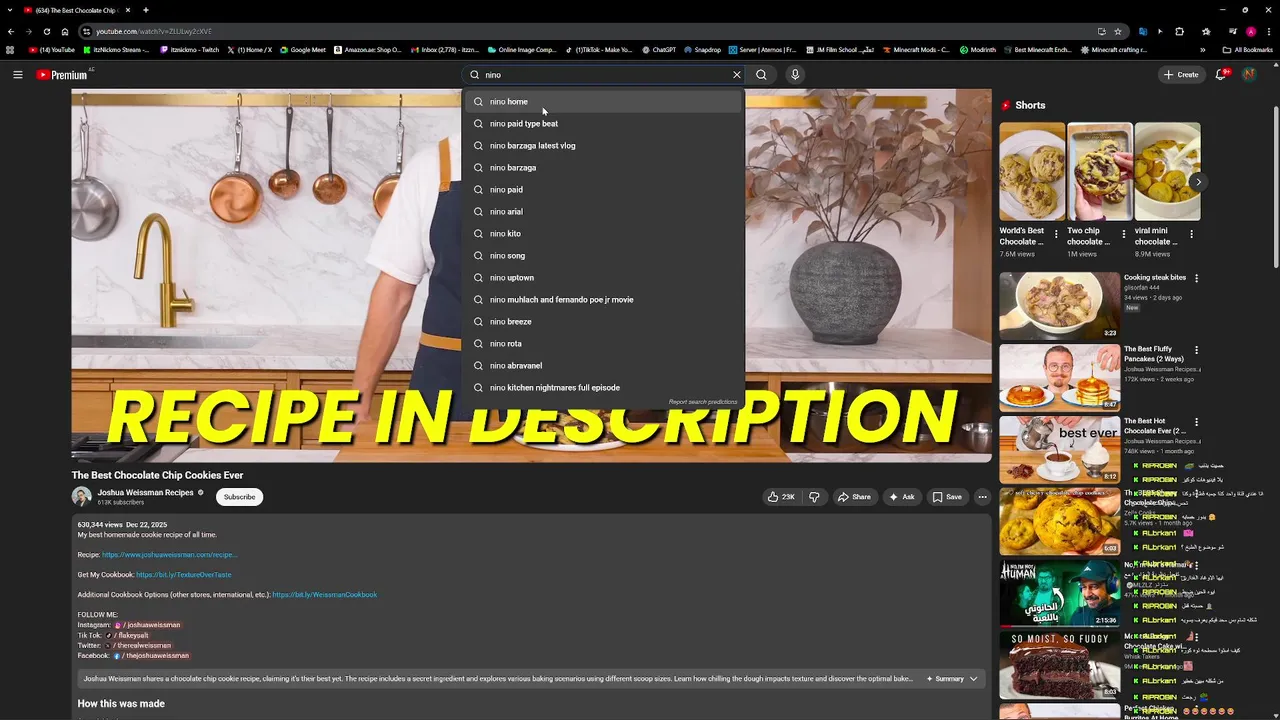Open the TextureOverTaste cookbook link
The image size is (1280, 720).
pyautogui.click(x=184, y=575)
